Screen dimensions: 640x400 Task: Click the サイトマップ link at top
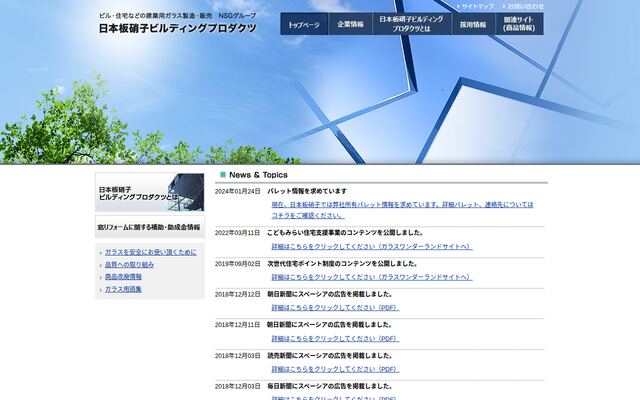point(478,7)
